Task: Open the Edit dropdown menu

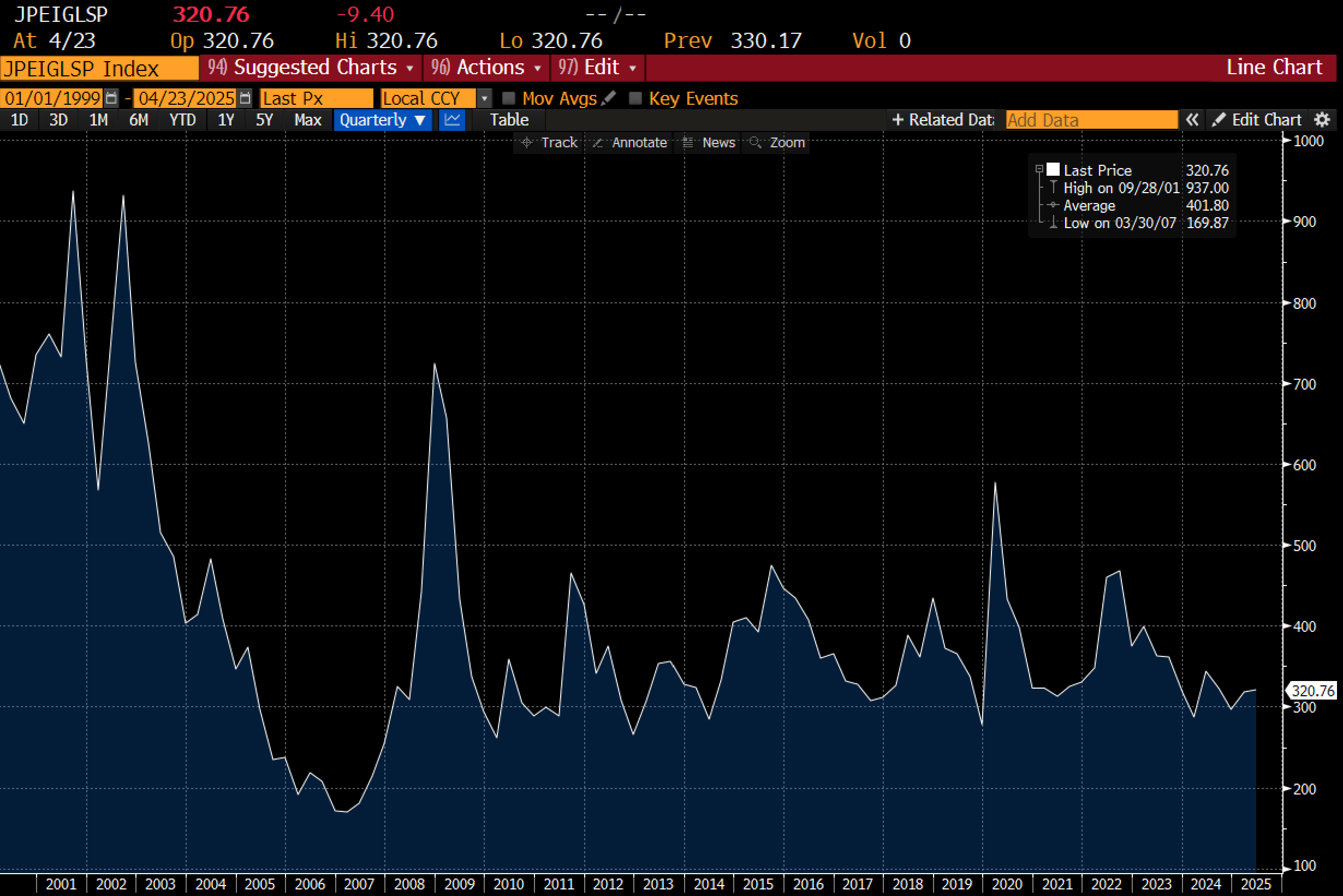Action: pos(597,68)
